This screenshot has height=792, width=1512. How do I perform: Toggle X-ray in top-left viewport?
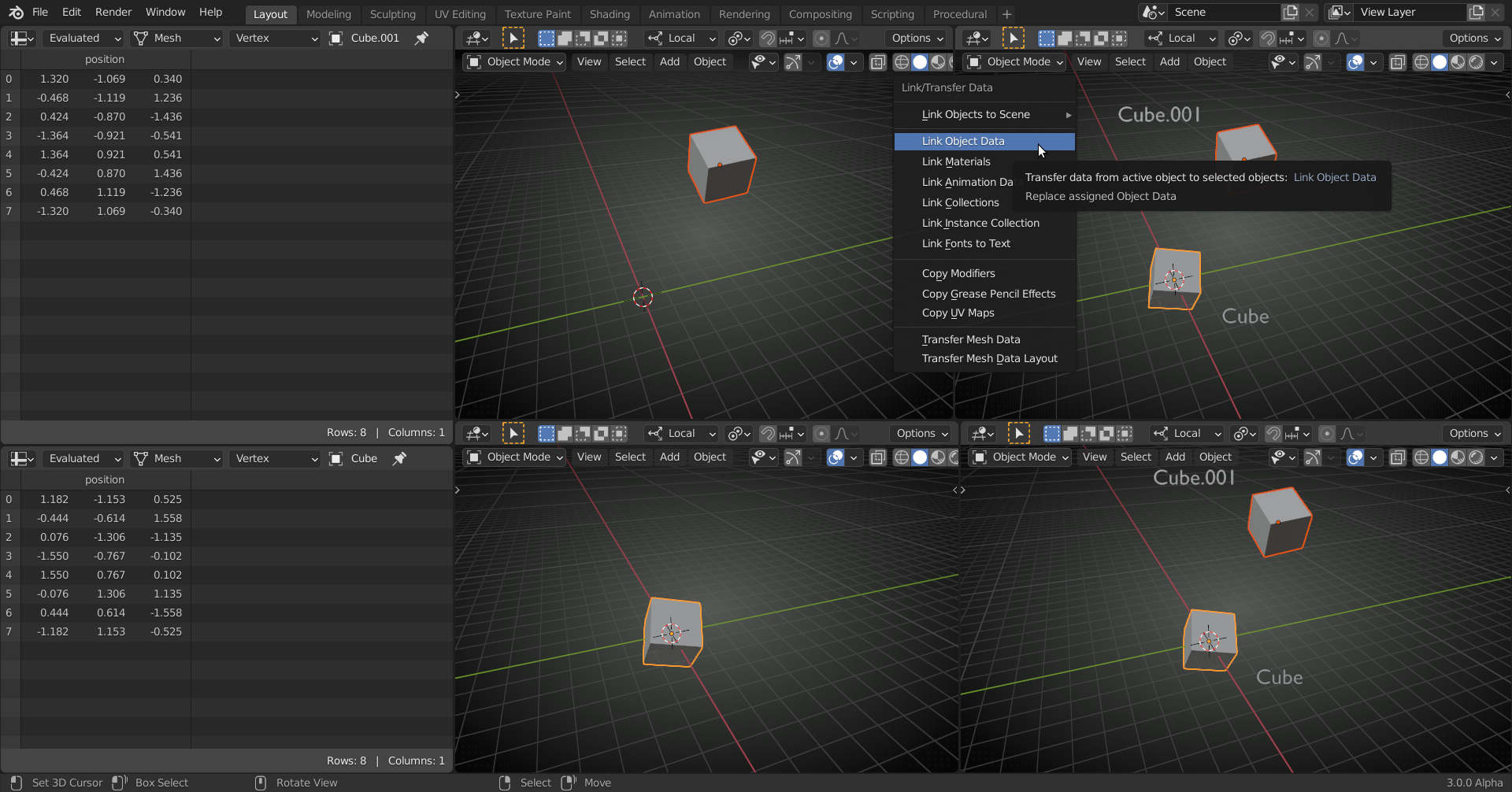pyautogui.click(x=877, y=61)
